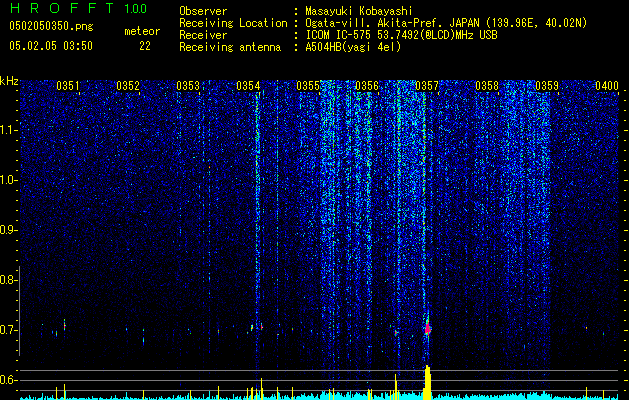Click the 0356 time marker

[x=367, y=86]
